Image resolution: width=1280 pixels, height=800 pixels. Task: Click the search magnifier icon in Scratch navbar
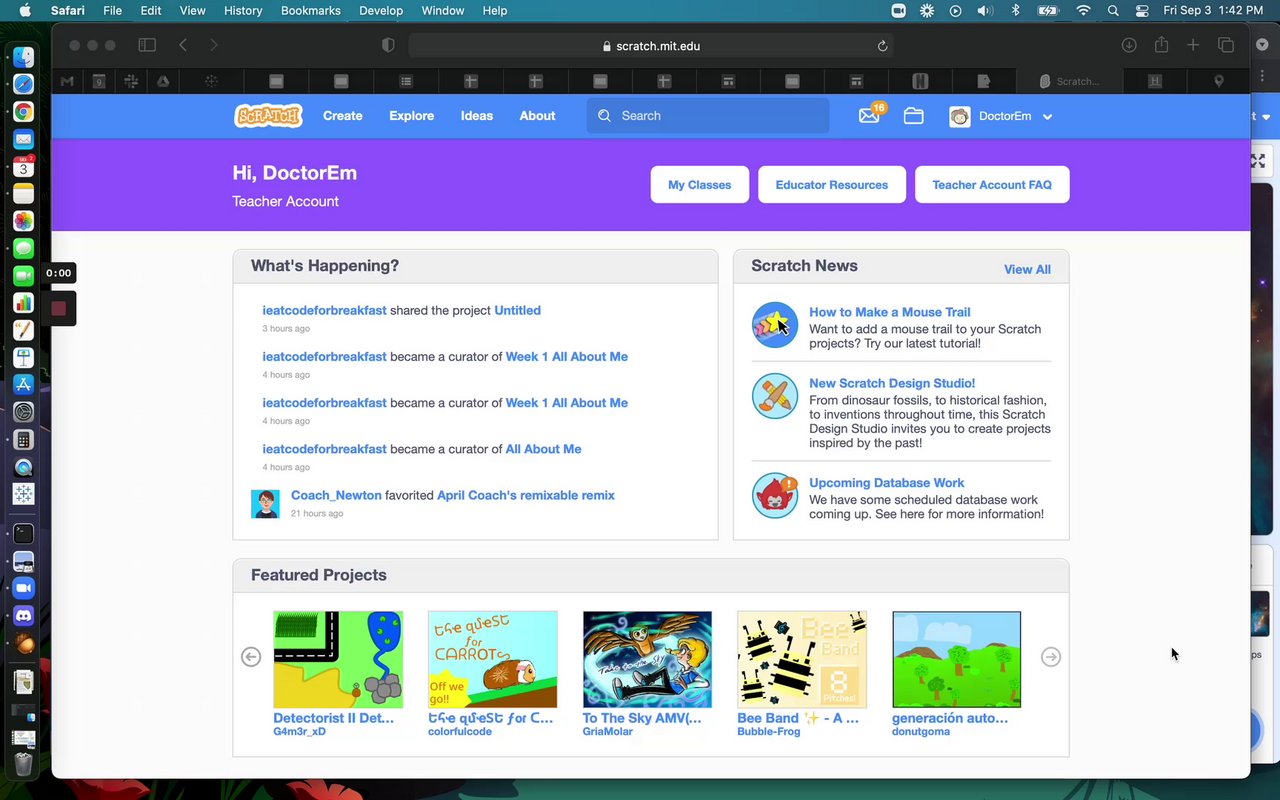pos(604,116)
